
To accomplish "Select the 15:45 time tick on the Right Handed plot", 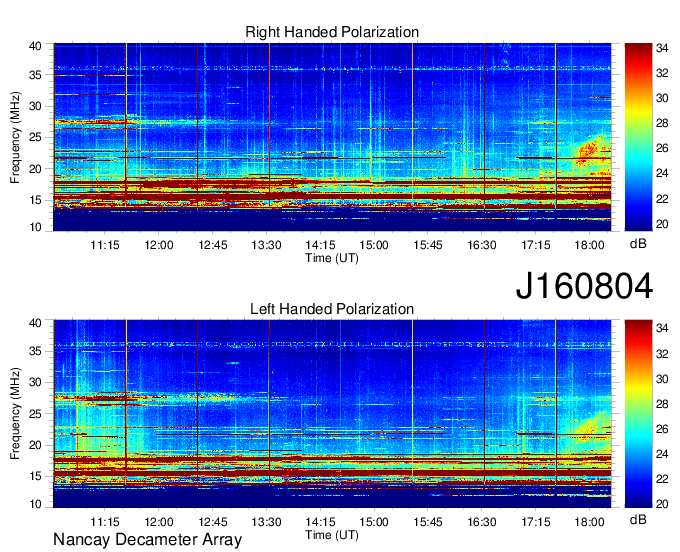I will tap(428, 245).
